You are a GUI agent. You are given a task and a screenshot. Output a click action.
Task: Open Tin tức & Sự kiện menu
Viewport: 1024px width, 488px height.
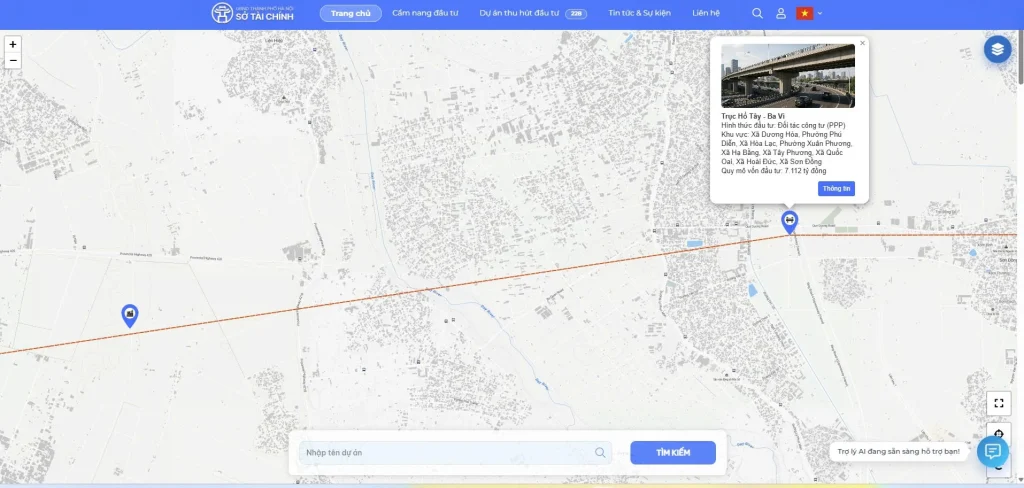639,13
